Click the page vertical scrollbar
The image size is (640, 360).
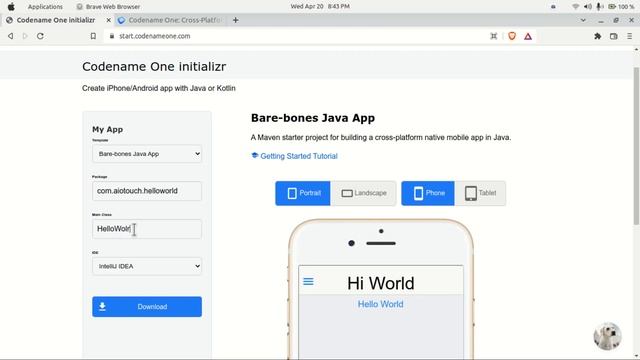coord(636,146)
